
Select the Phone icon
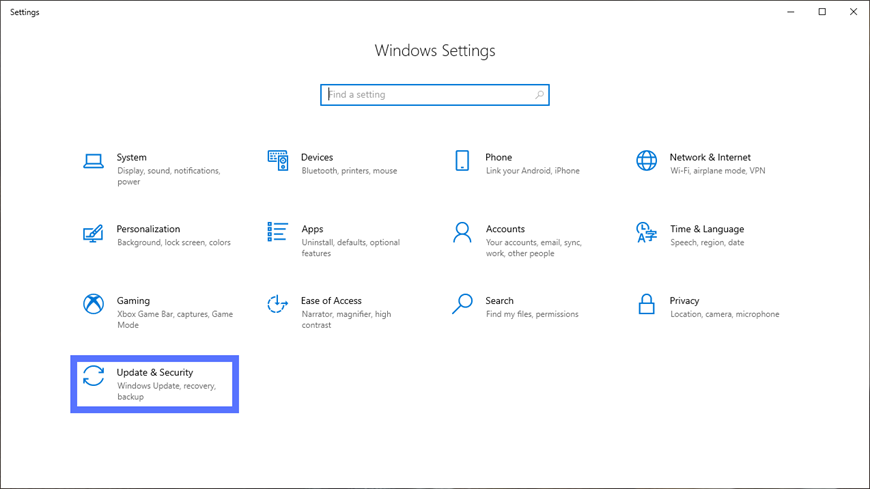point(462,160)
